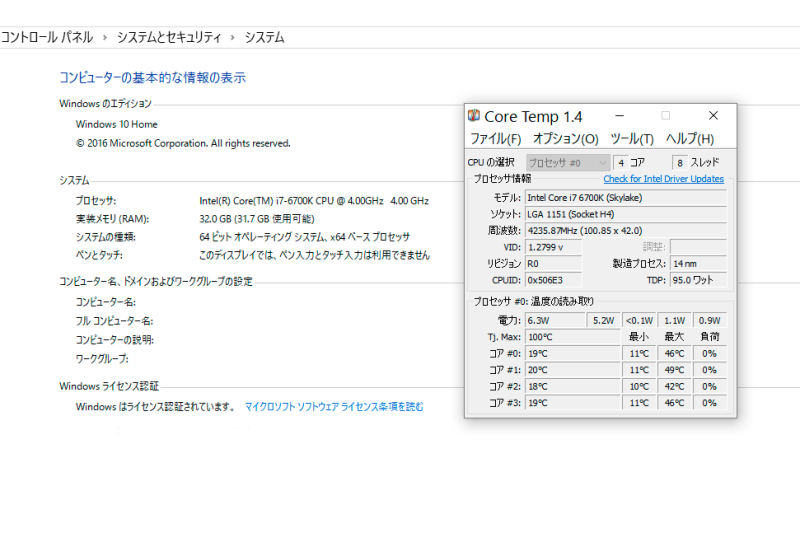Click the Tj. Max value 100°C

tap(573, 337)
